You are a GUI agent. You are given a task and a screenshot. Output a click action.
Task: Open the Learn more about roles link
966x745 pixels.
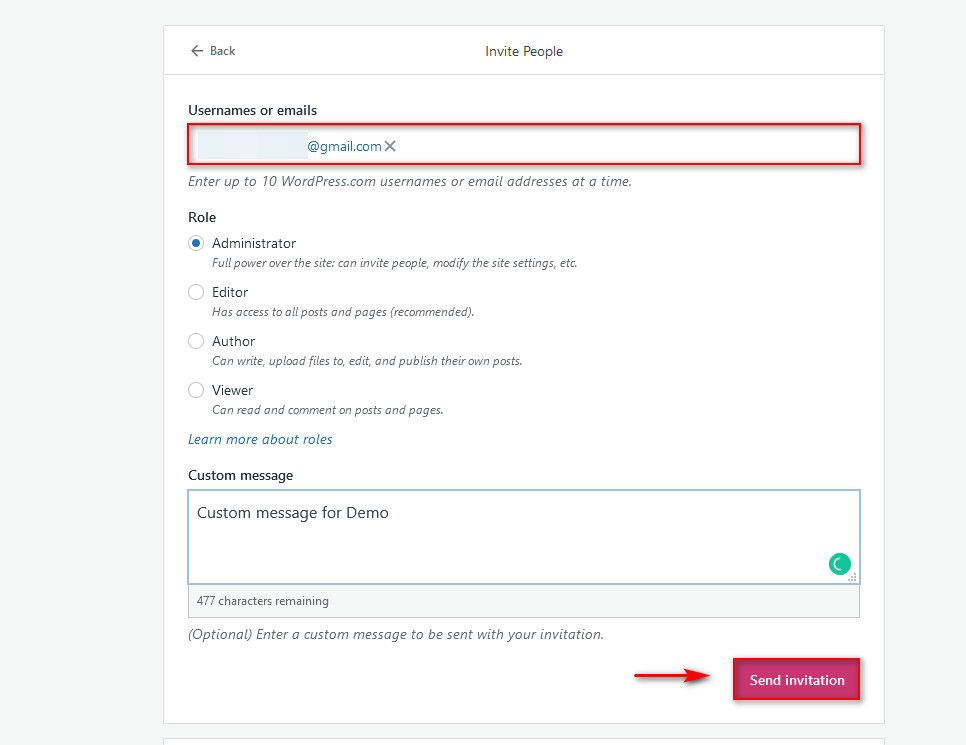(x=260, y=439)
